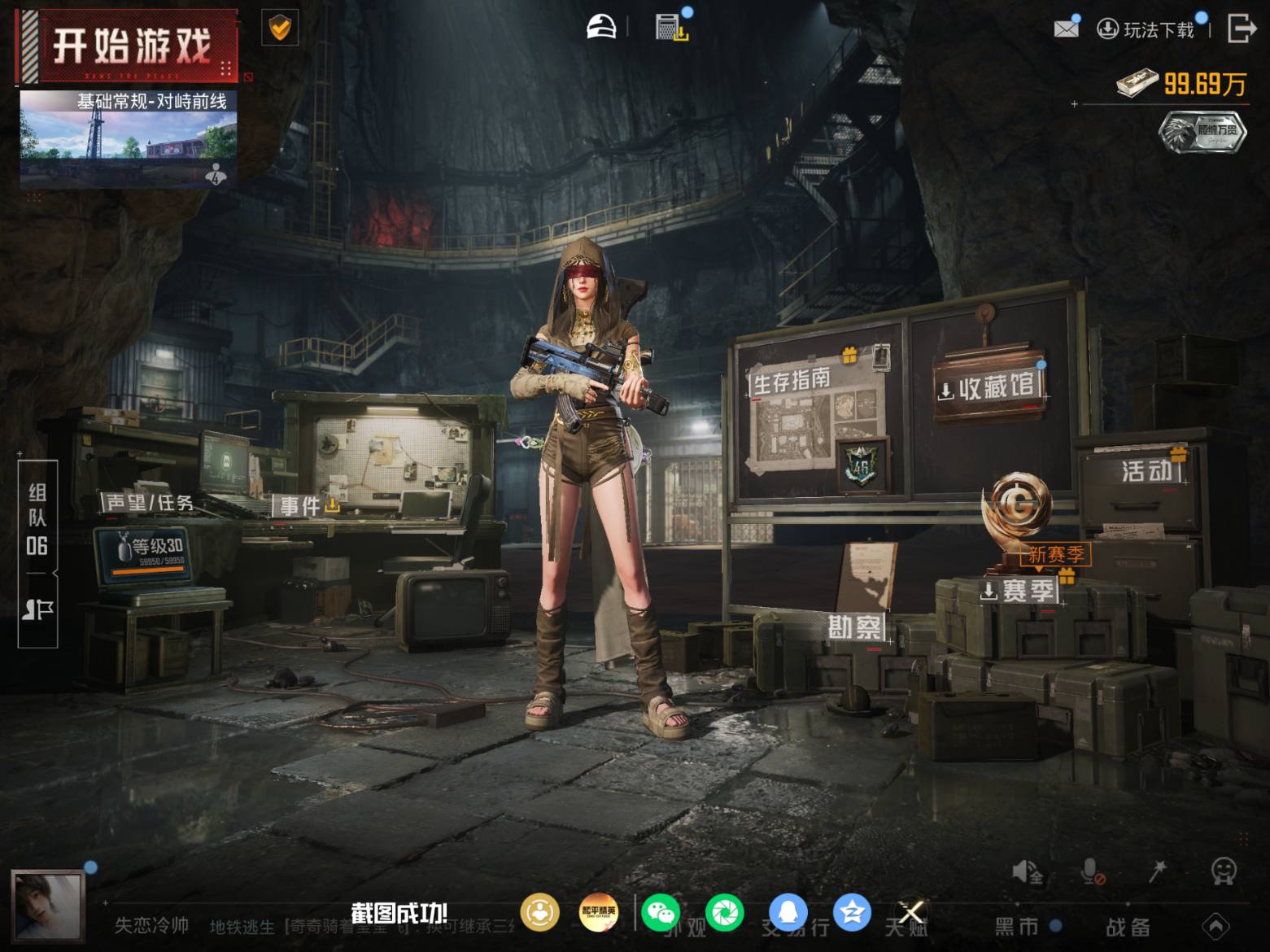The height and width of the screenshot is (952, 1270).
Task: Open the 赛季 season entry
Action: pyautogui.click(x=1019, y=591)
